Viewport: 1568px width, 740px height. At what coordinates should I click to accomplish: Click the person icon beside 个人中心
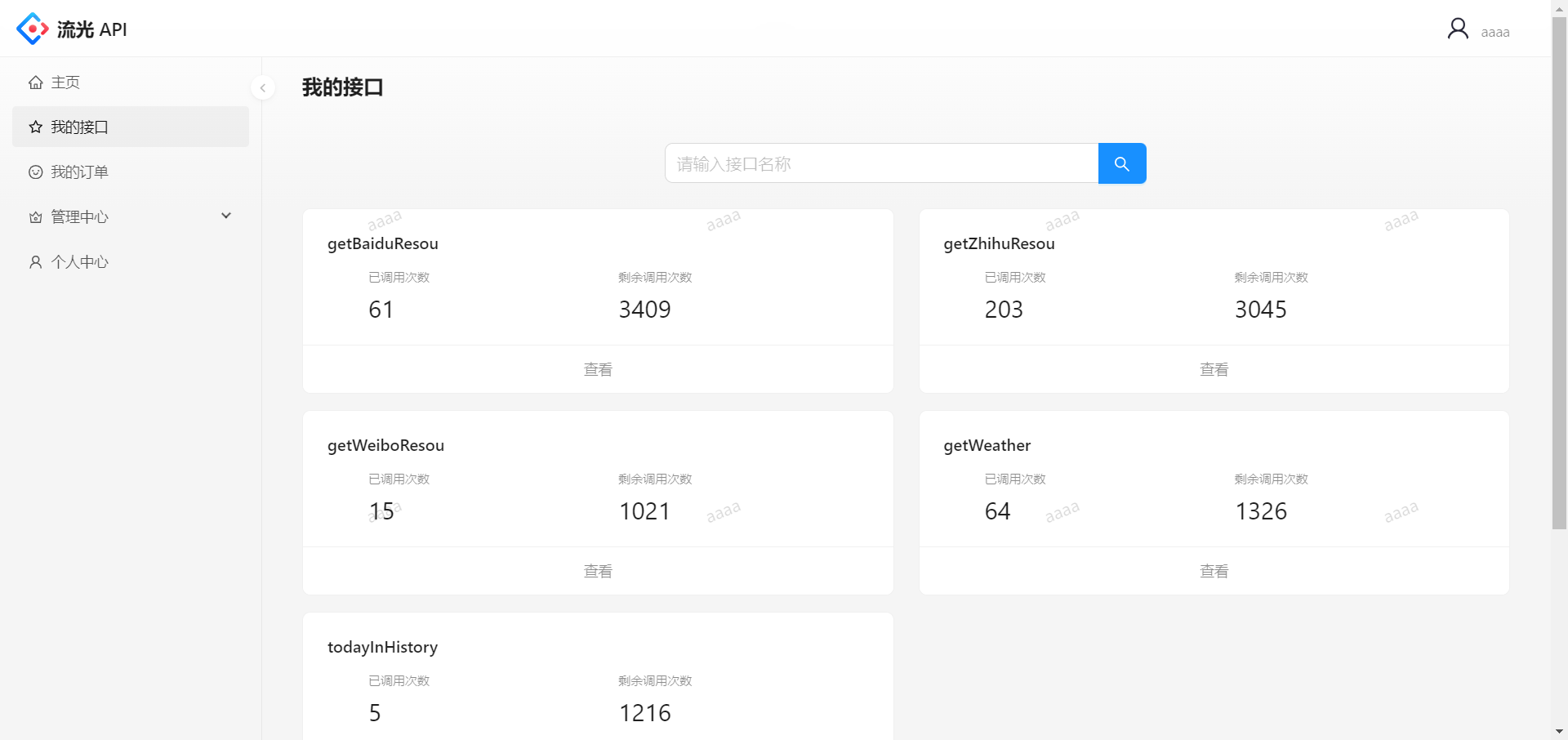pos(36,262)
